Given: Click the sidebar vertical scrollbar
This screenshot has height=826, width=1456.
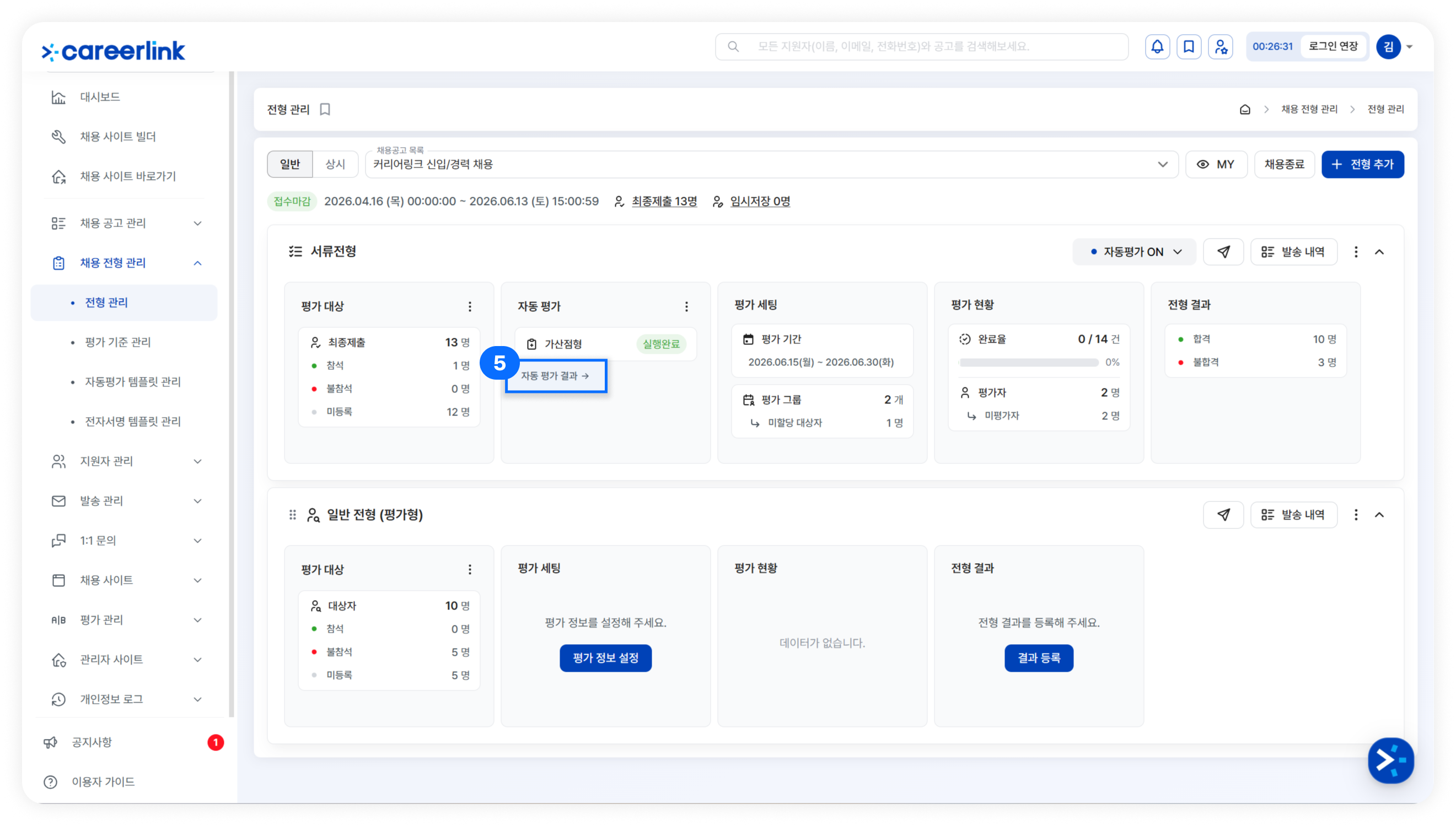Looking at the screenshot, I should click(x=231, y=395).
